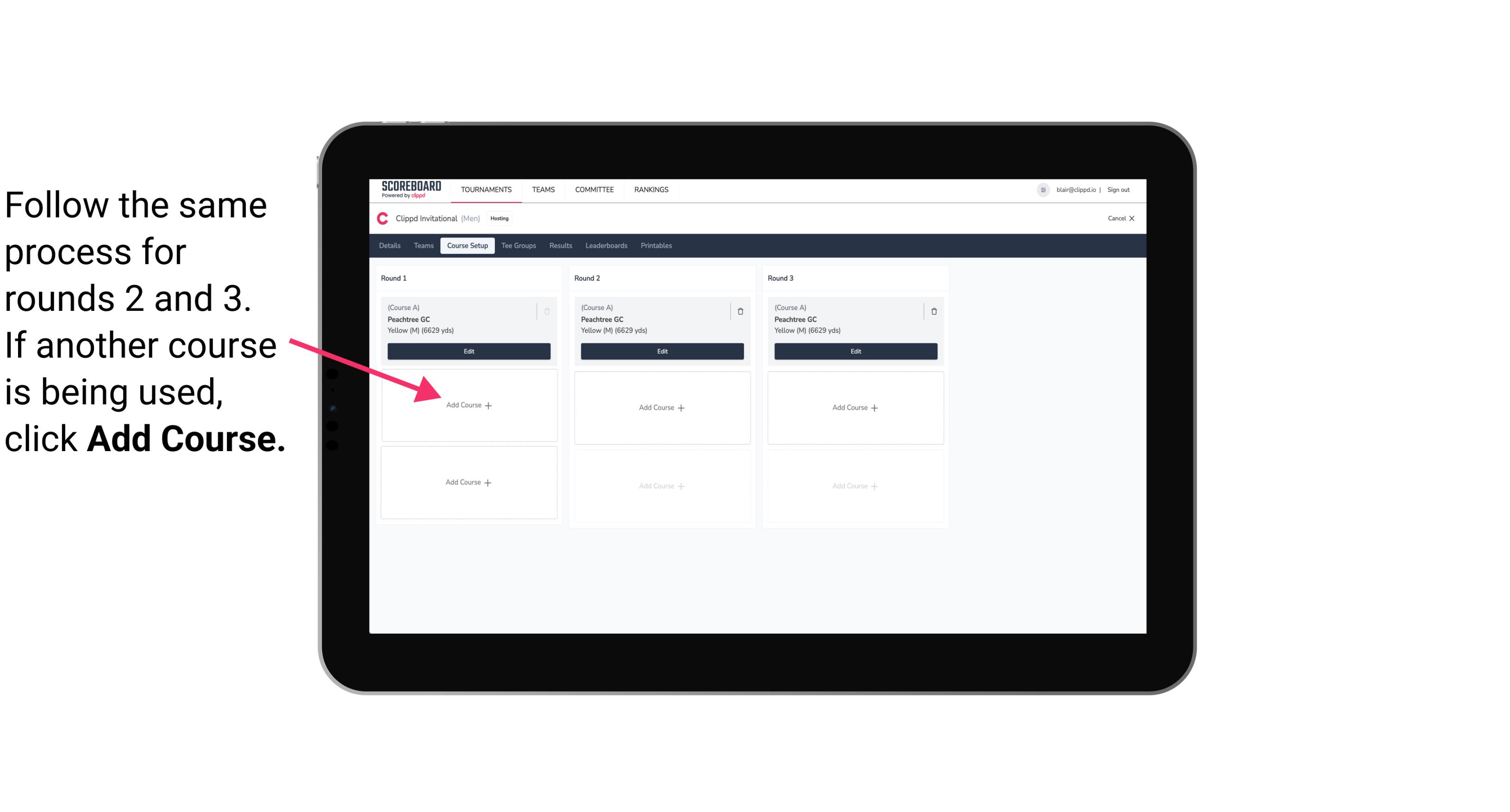The width and height of the screenshot is (1510, 812).
Task: Click the Course Setup tab
Action: click(x=466, y=246)
